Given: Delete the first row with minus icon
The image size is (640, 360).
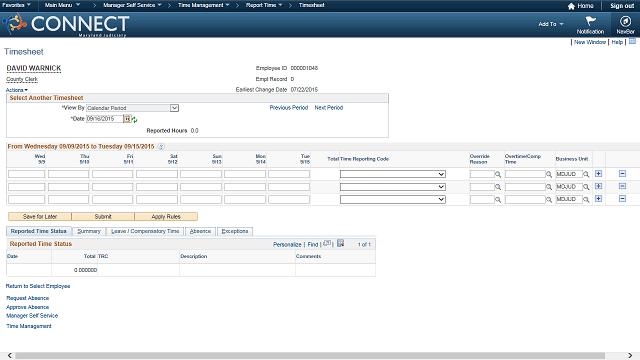Looking at the screenshot, I should 622,173.
